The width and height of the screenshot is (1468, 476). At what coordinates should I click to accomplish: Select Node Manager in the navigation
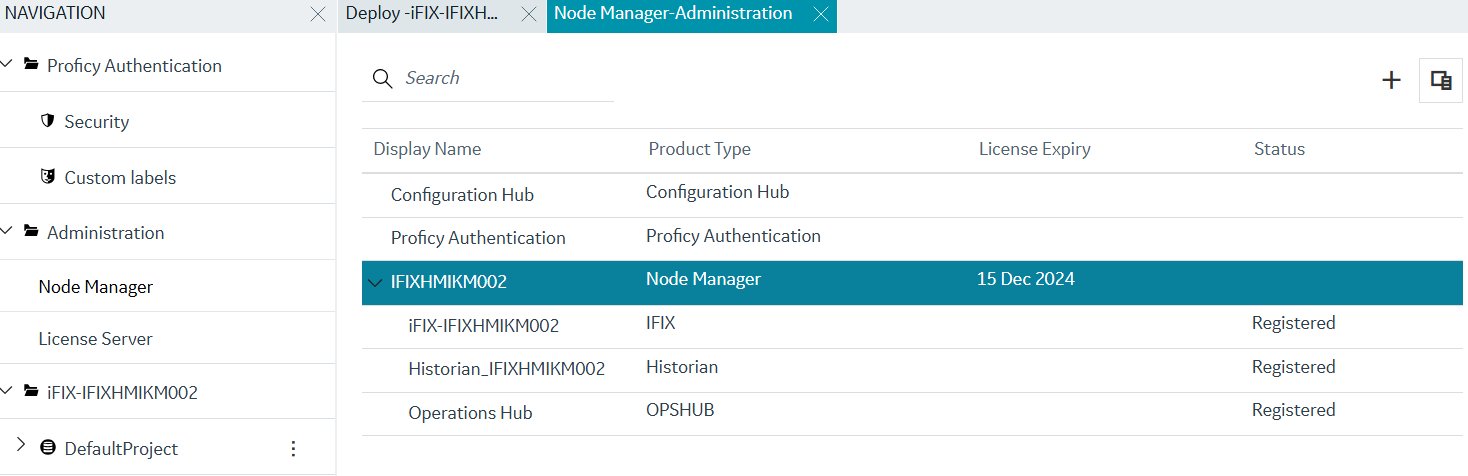96,287
